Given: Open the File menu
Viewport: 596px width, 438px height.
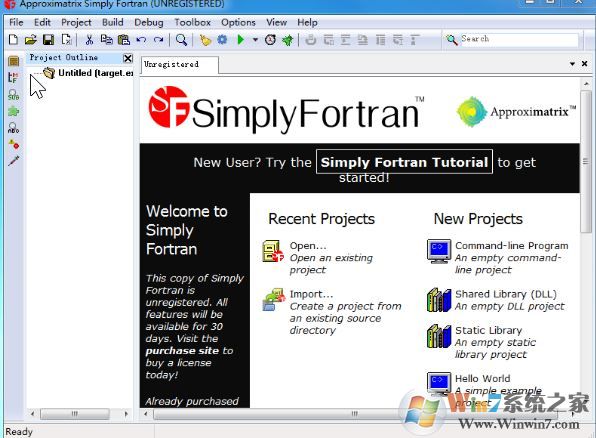Looking at the screenshot, I should 16,22.
